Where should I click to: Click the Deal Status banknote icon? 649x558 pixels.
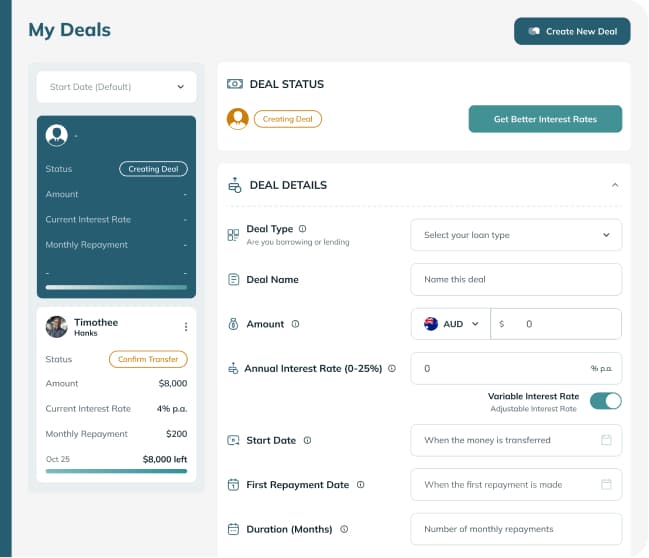click(x=235, y=84)
